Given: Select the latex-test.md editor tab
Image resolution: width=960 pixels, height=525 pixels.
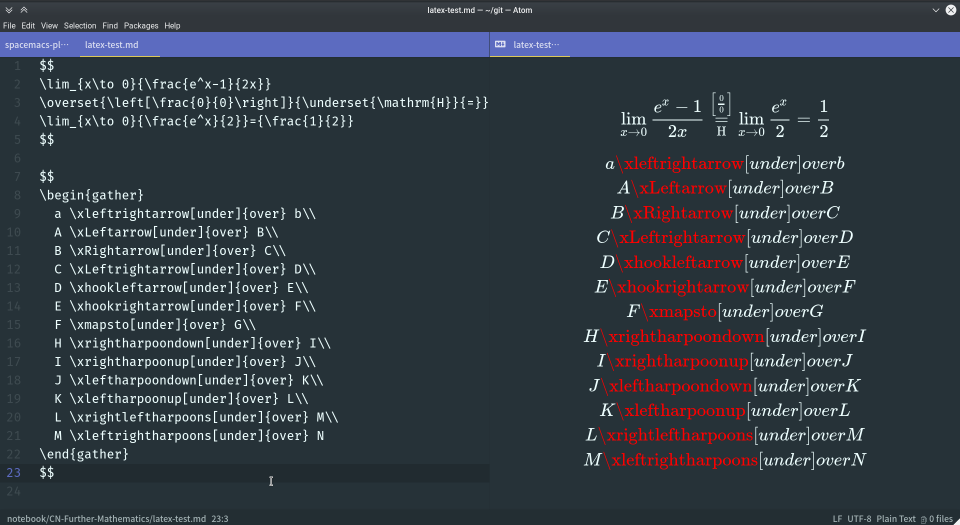Looking at the screenshot, I should [x=111, y=45].
